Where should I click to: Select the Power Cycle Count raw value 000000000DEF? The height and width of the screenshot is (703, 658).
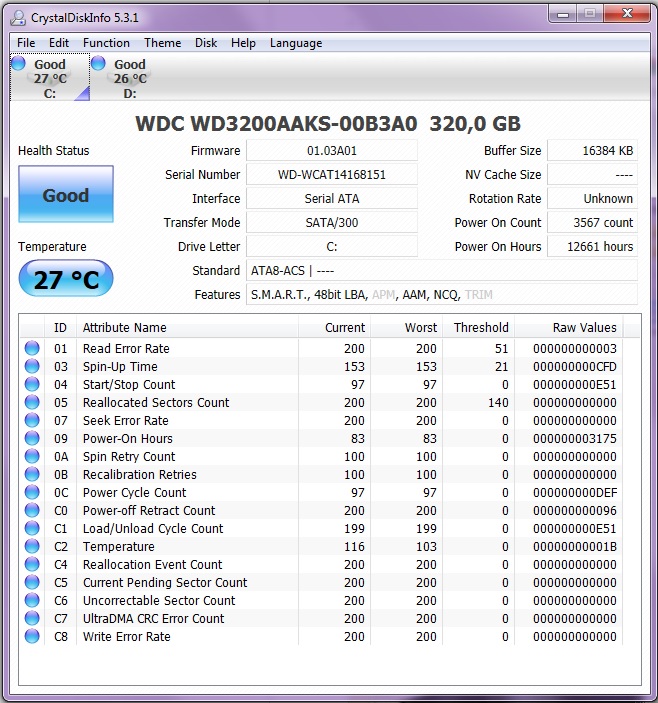pos(575,493)
